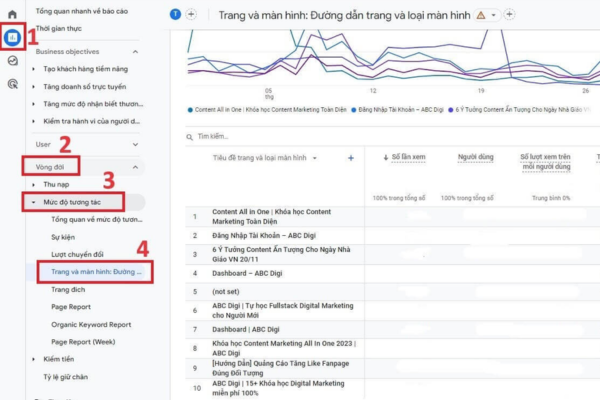Image resolution: width=600 pixels, height=400 pixels.
Task: Open the Lượt chuyển đổi report
Action: coord(77,255)
